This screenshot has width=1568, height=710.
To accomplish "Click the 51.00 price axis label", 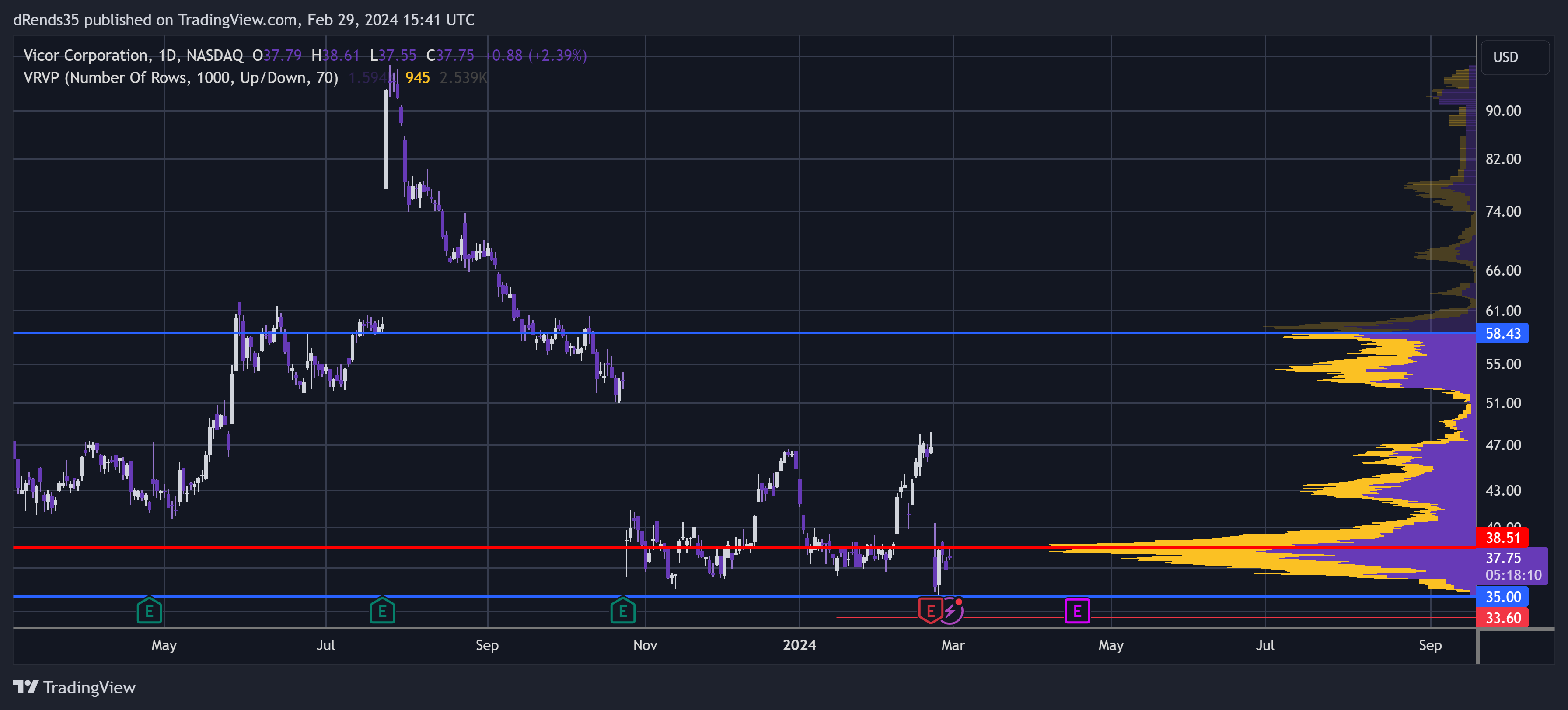I will pos(1503,403).
